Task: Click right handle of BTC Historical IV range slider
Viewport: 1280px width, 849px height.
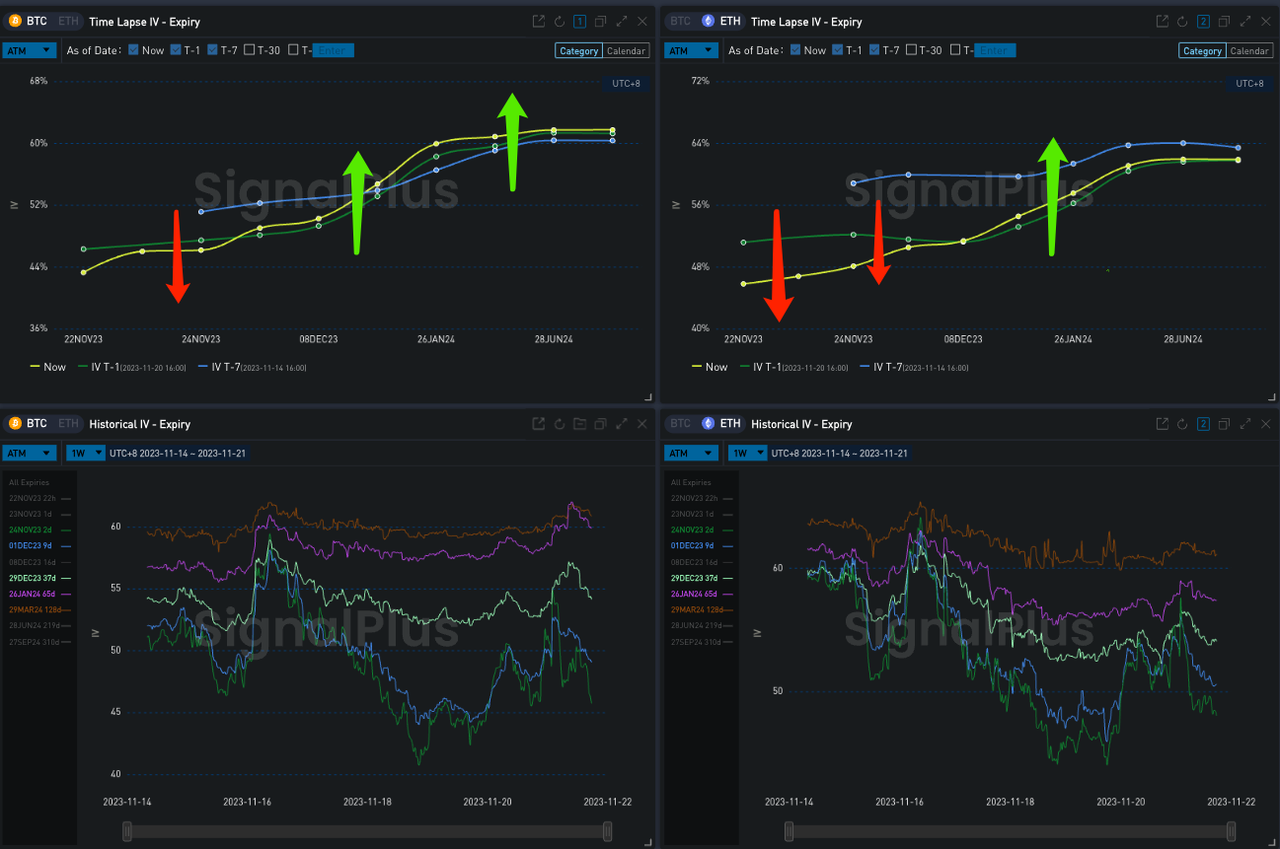Action: coord(608,831)
